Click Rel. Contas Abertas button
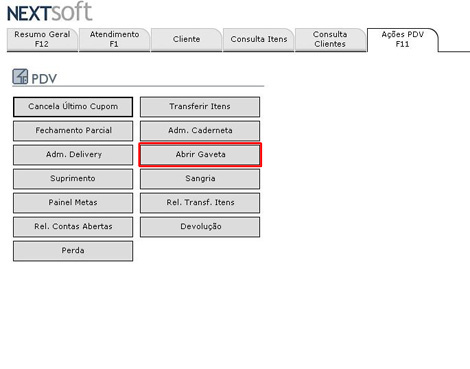Screen dimensions: 470x369 click(73, 227)
